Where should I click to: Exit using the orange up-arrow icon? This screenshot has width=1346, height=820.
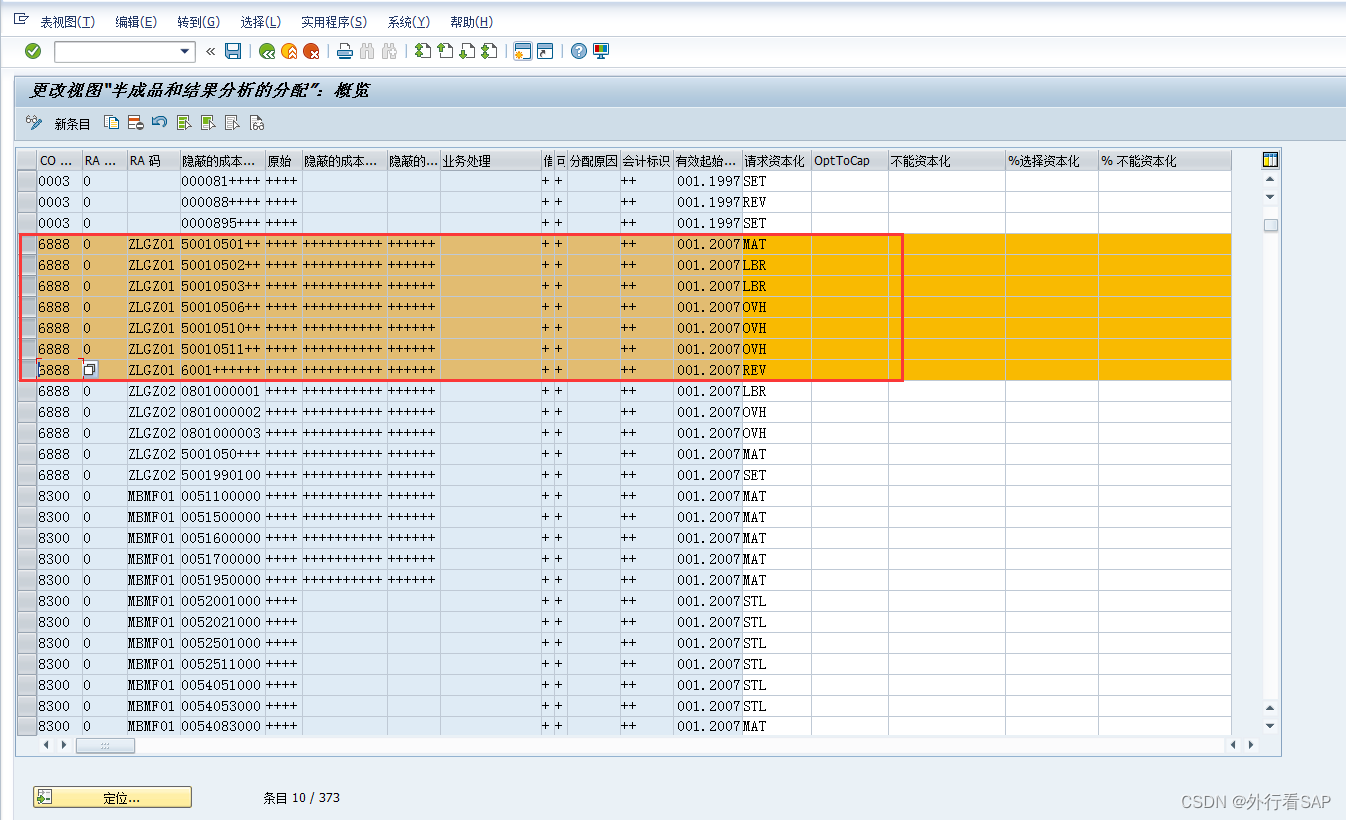[289, 51]
